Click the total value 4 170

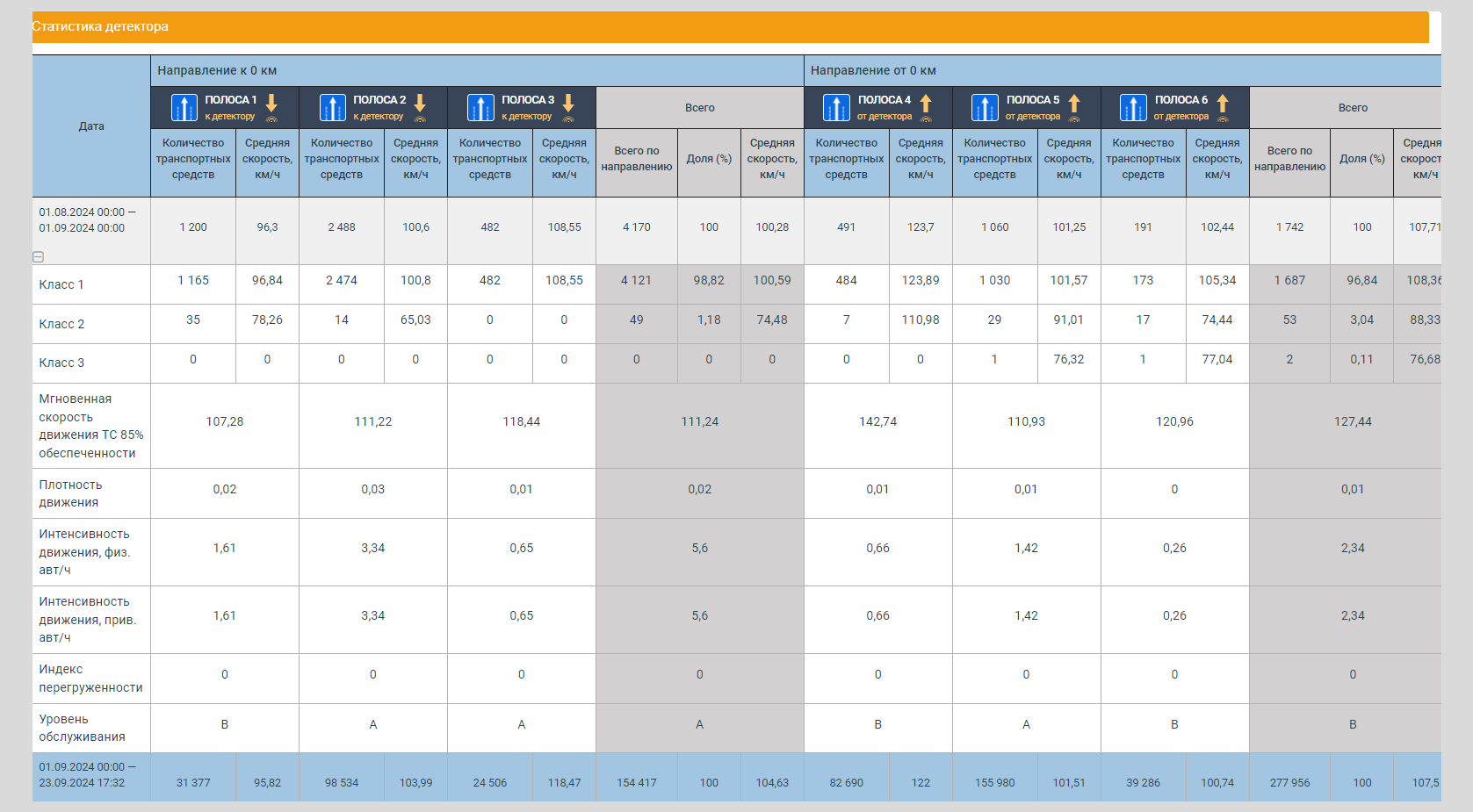(x=637, y=227)
